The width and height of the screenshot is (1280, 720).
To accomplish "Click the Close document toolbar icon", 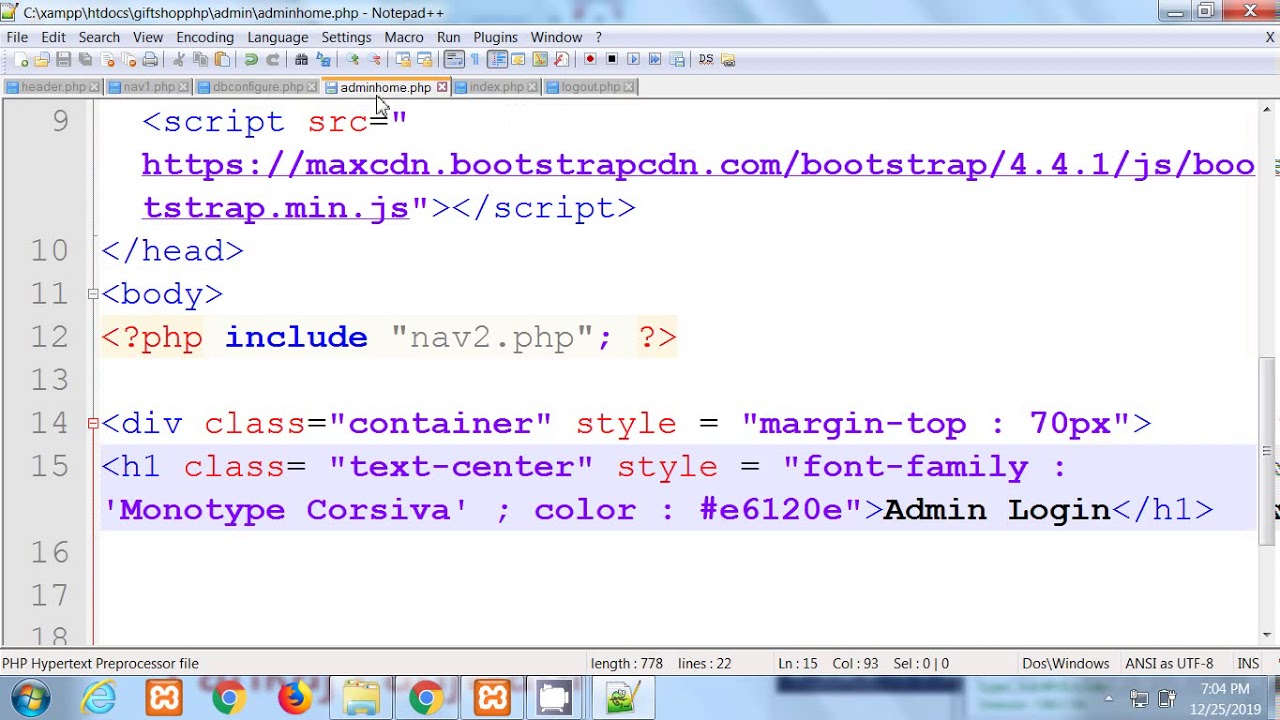I will coord(107,60).
